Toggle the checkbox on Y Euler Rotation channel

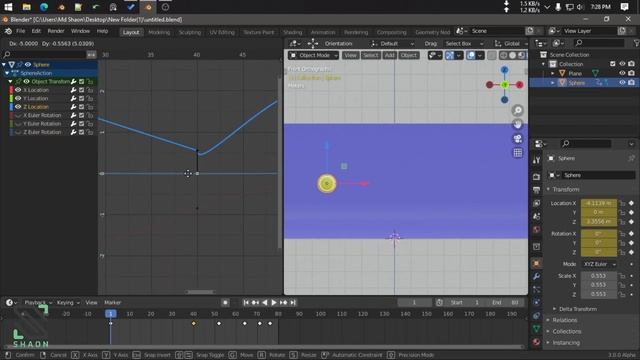82,124
